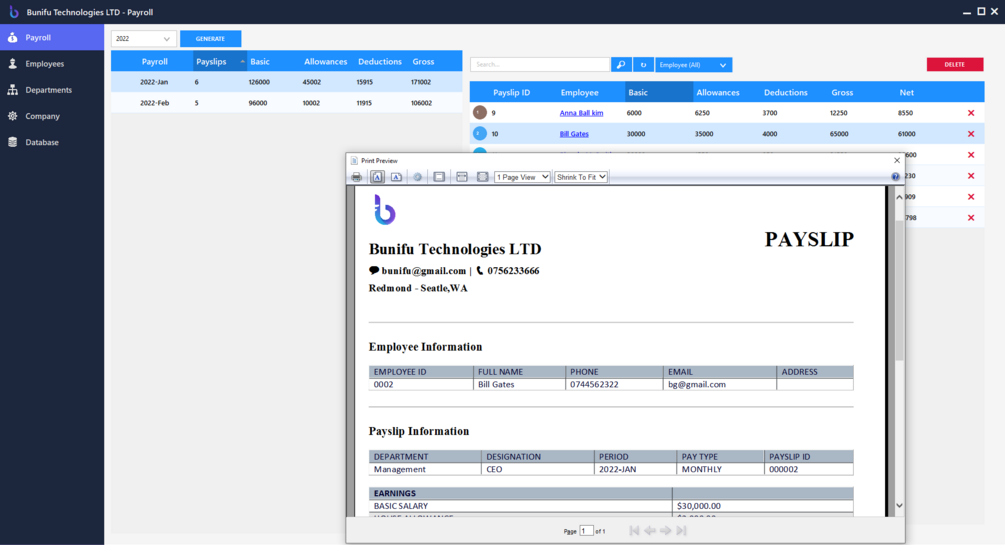Open the Company section in sidebar
This screenshot has height=545, width=1005.
(x=52, y=116)
